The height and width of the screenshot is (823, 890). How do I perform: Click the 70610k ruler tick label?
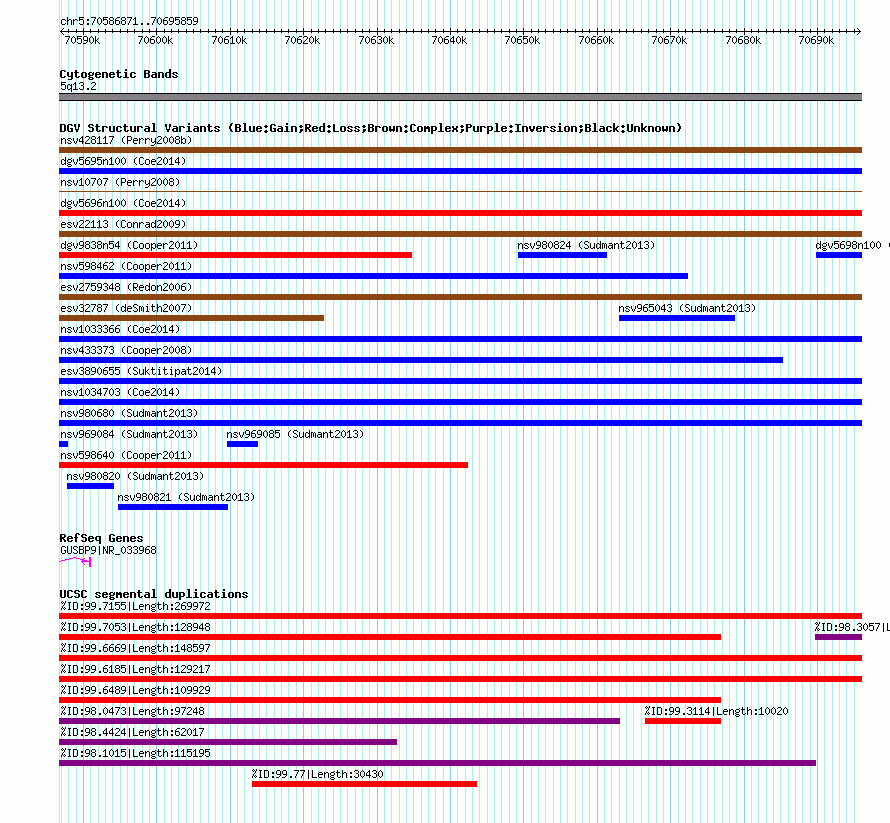click(x=229, y=40)
